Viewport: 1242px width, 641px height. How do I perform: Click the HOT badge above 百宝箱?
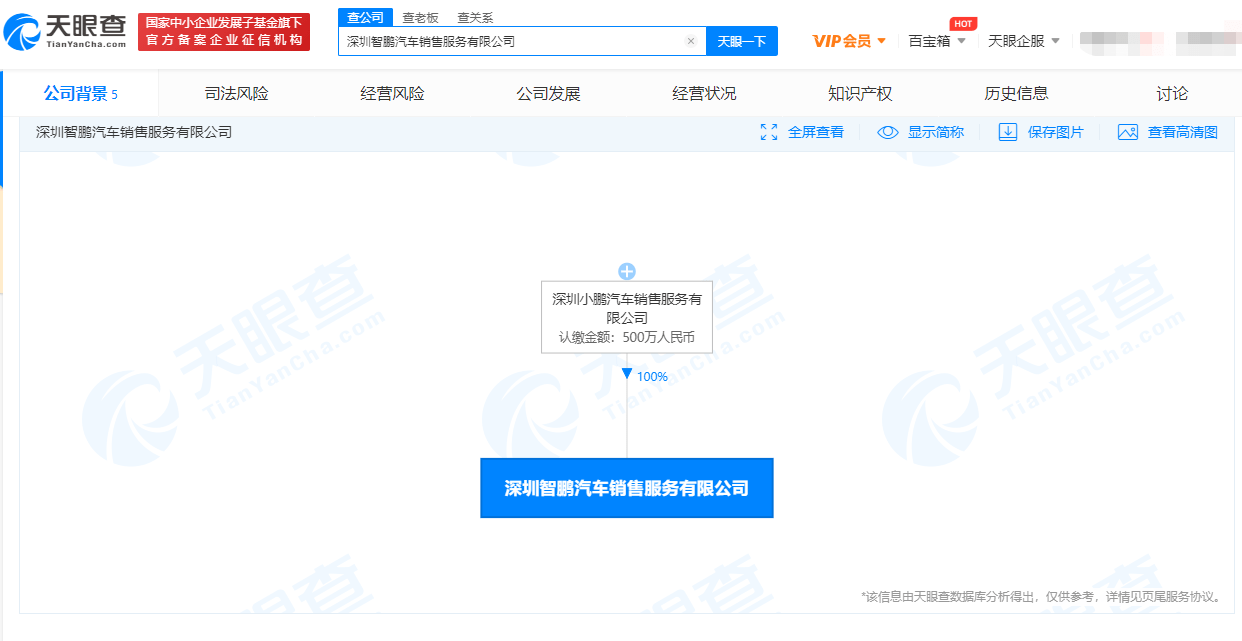point(962,23)
